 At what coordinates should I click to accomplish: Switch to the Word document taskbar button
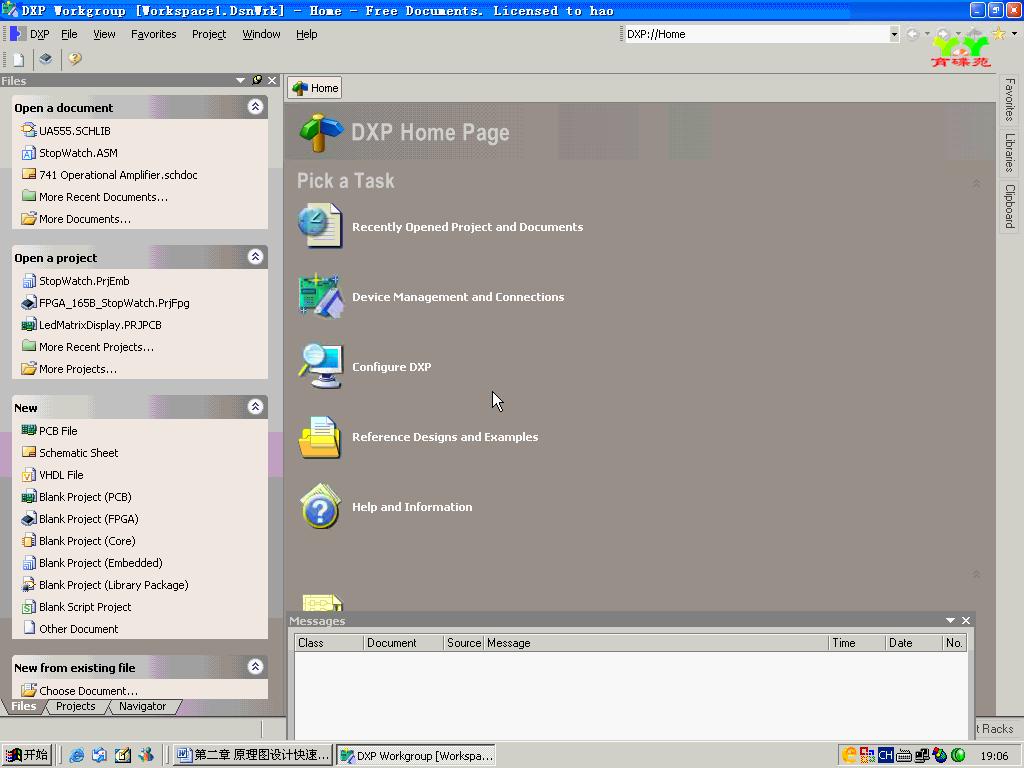click(x=253, y=755)
